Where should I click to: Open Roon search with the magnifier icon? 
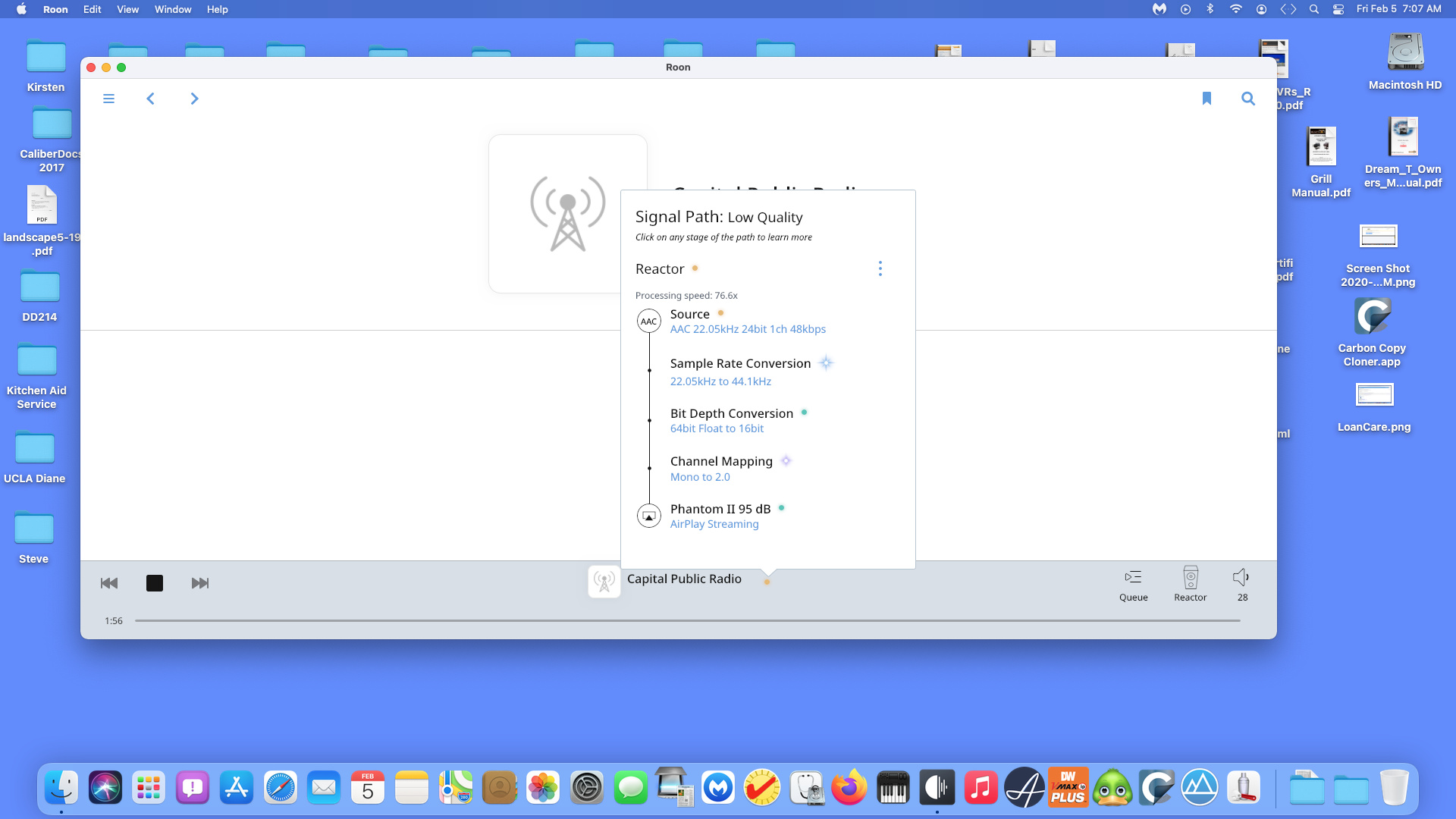(1247, 99)
